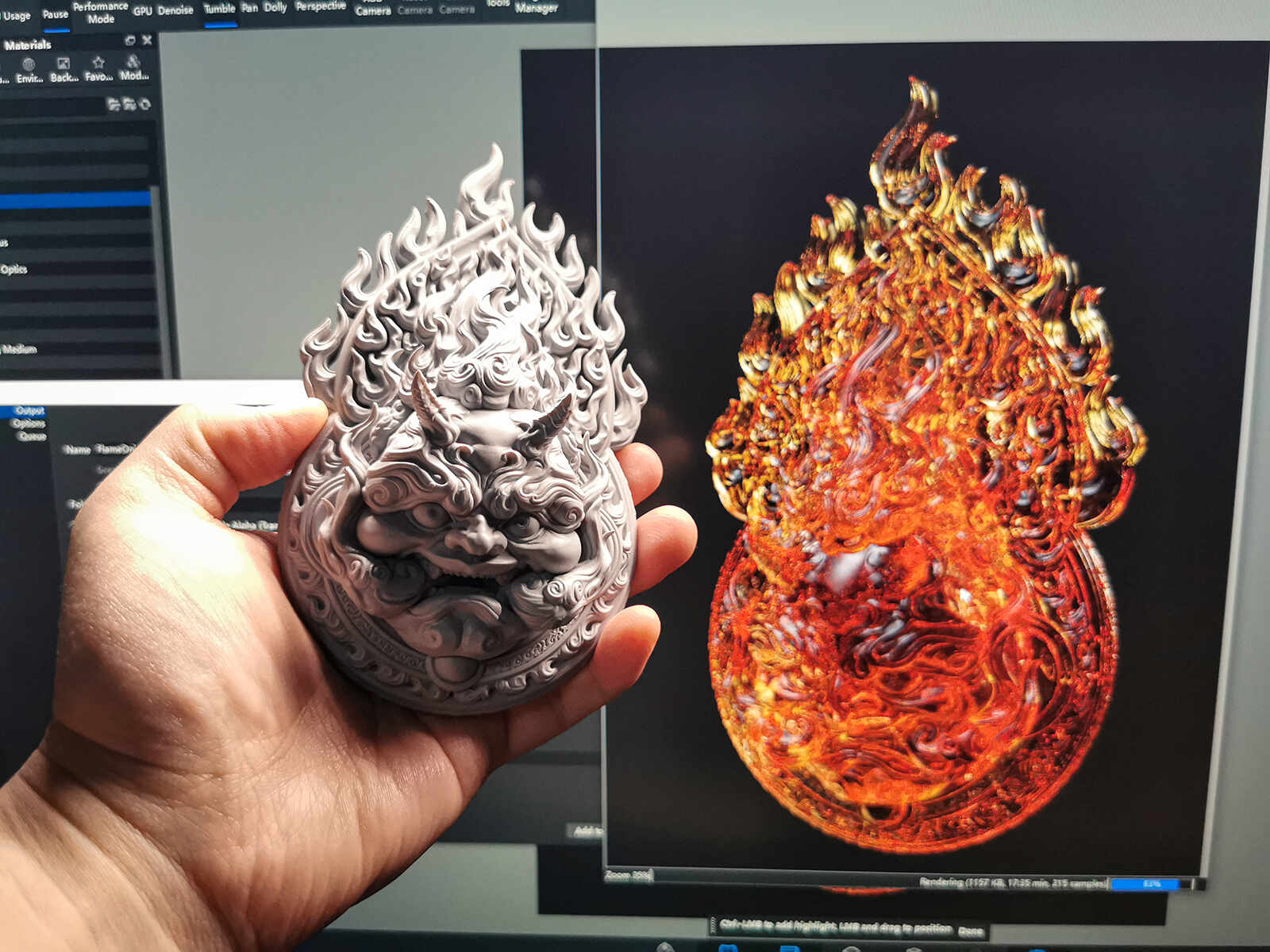Screen dimensions: 1270x952
Task: Select the Perspective toolbar item
Action: coord(321,6)
